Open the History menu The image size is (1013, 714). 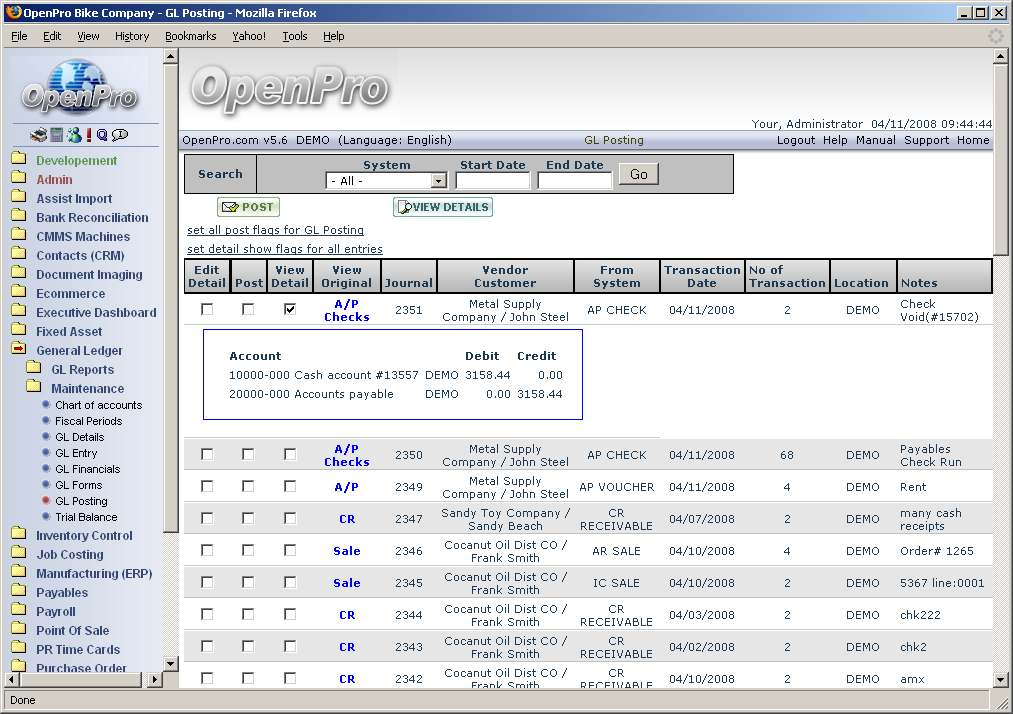pyautogui.click(x=132, y=36)
